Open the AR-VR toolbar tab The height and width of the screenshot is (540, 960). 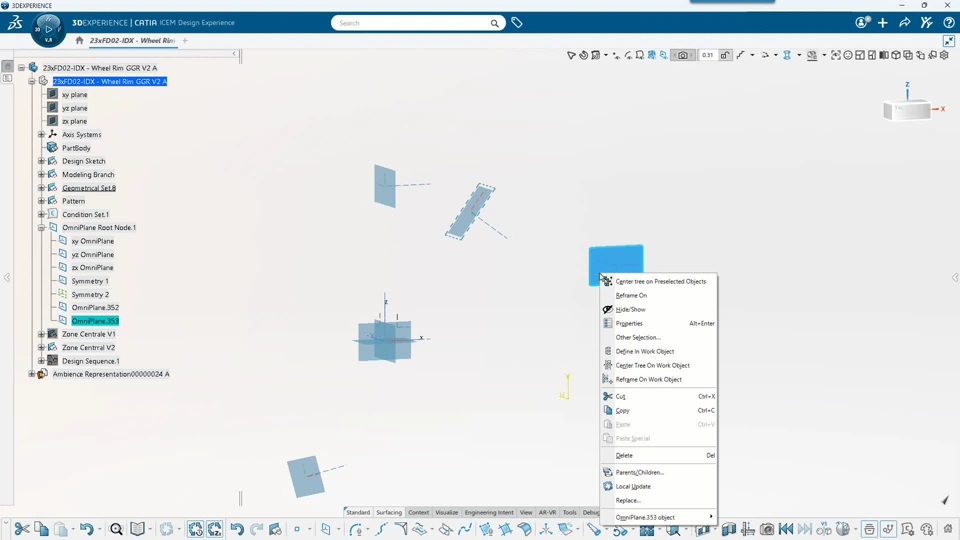coord(547,512)
